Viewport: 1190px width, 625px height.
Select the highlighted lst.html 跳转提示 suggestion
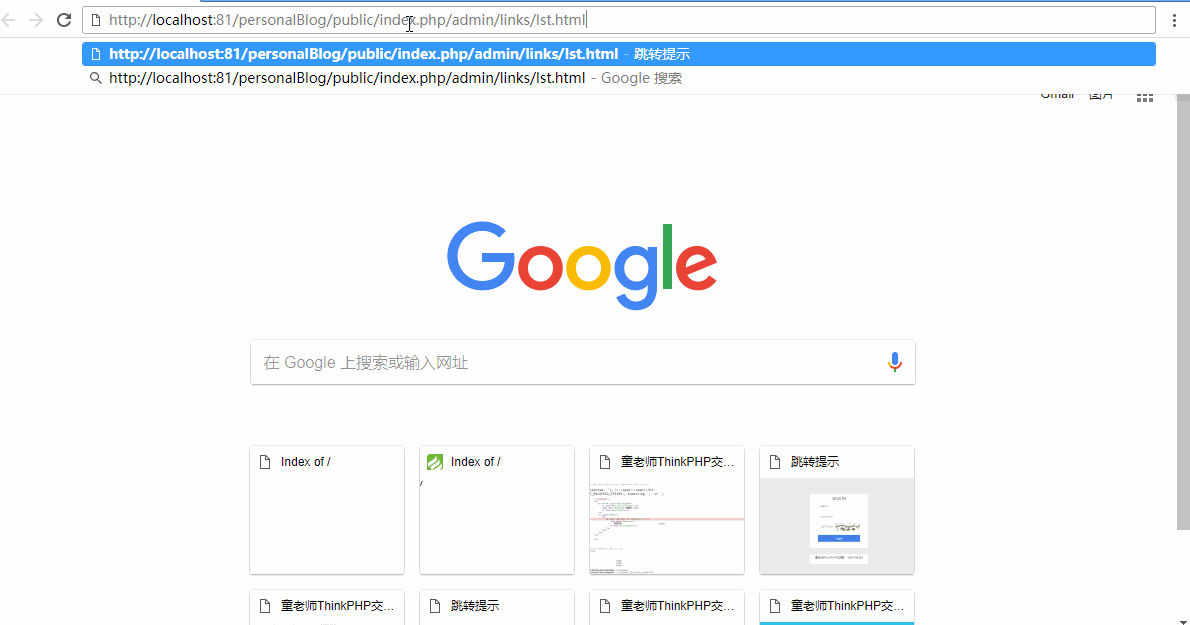tap(619, 54)
